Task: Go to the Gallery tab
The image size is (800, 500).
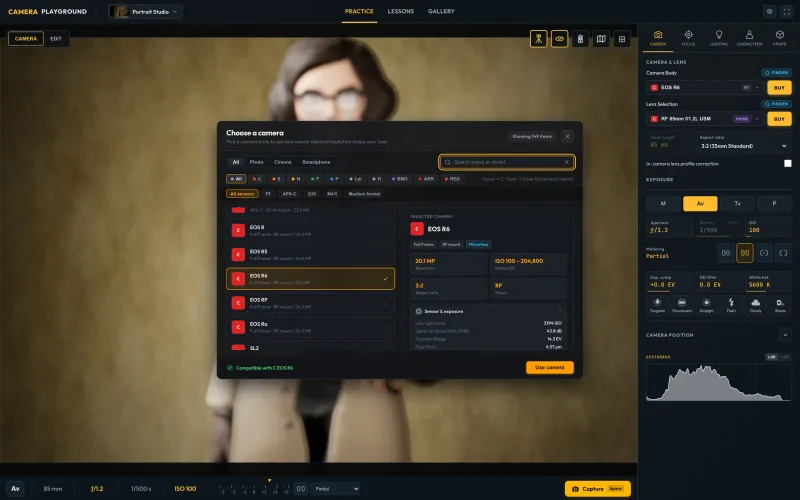Action: (x=441, y=11)
